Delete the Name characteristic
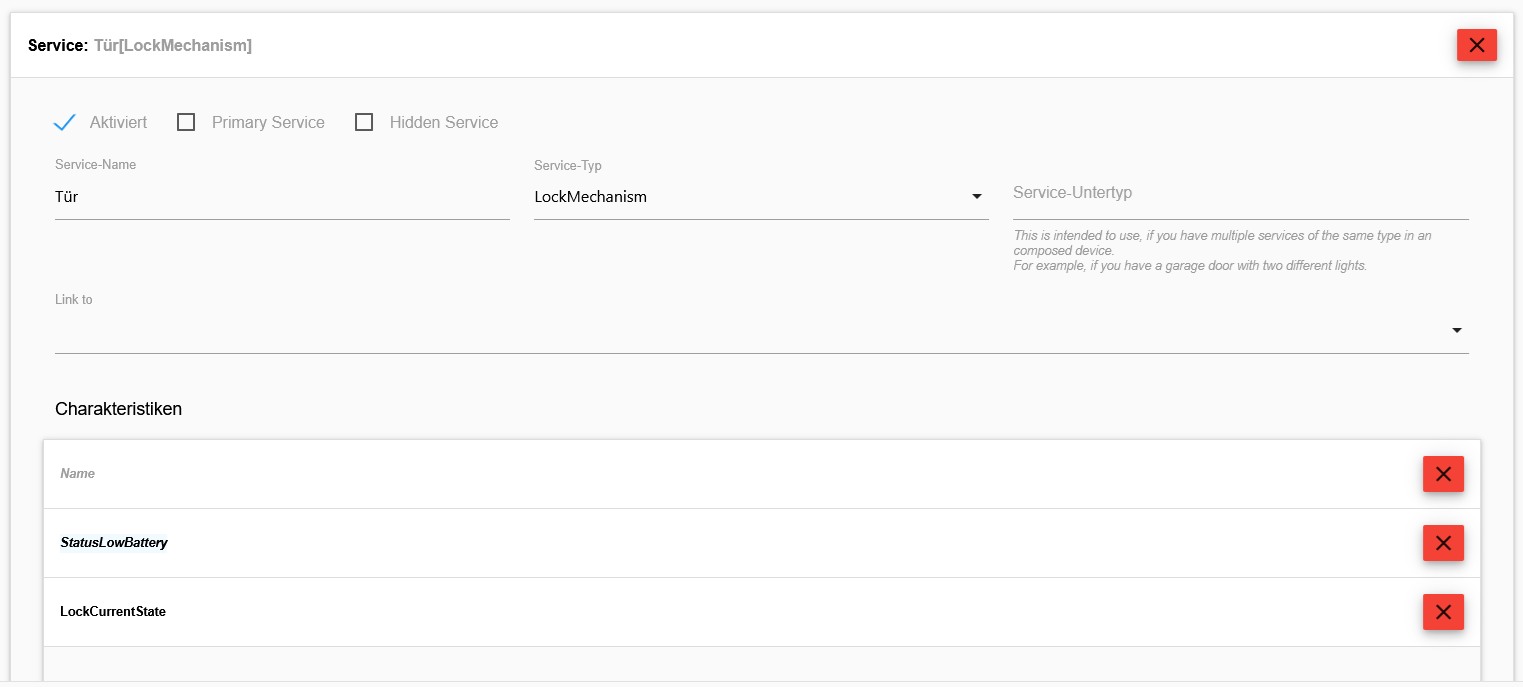This screenshot has height=687, width=1523. coord(1443,474)
